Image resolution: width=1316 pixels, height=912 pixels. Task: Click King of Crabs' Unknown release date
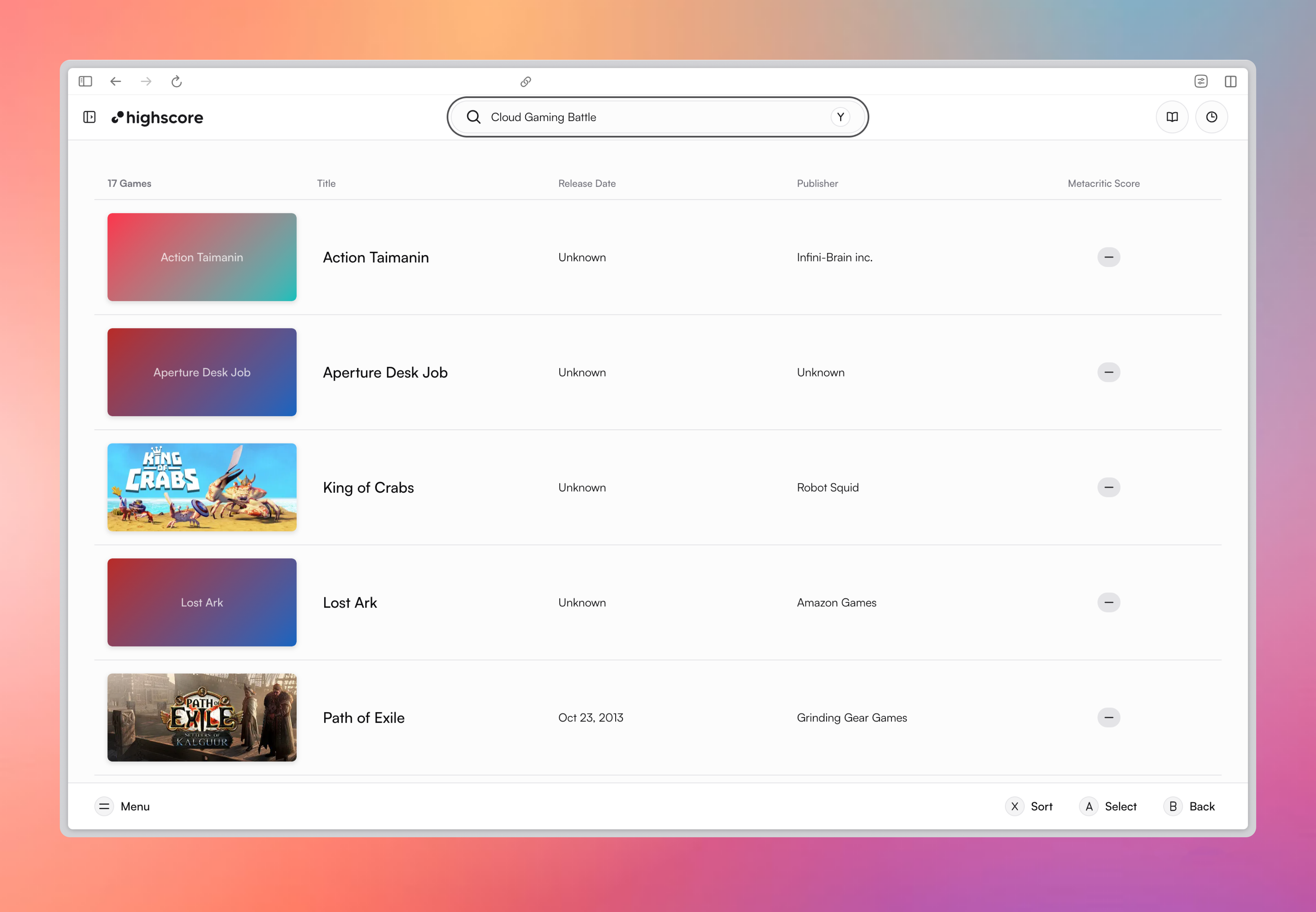click(582, 487)
